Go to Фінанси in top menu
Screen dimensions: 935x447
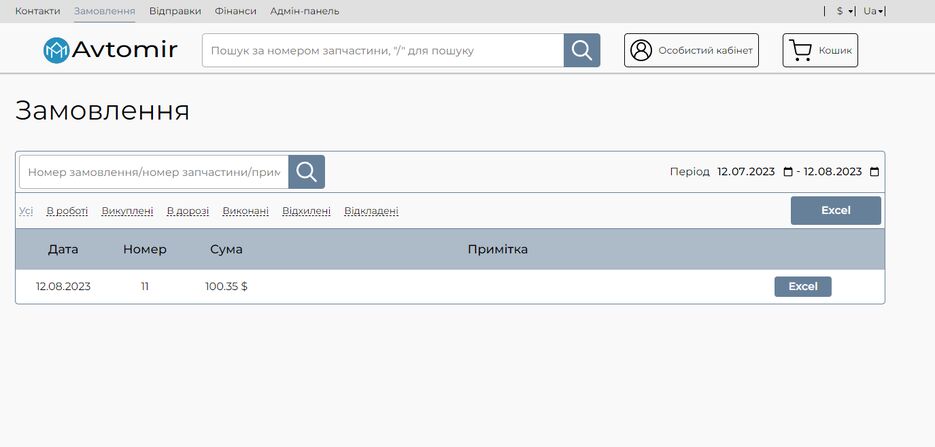[x=236, y=11]
